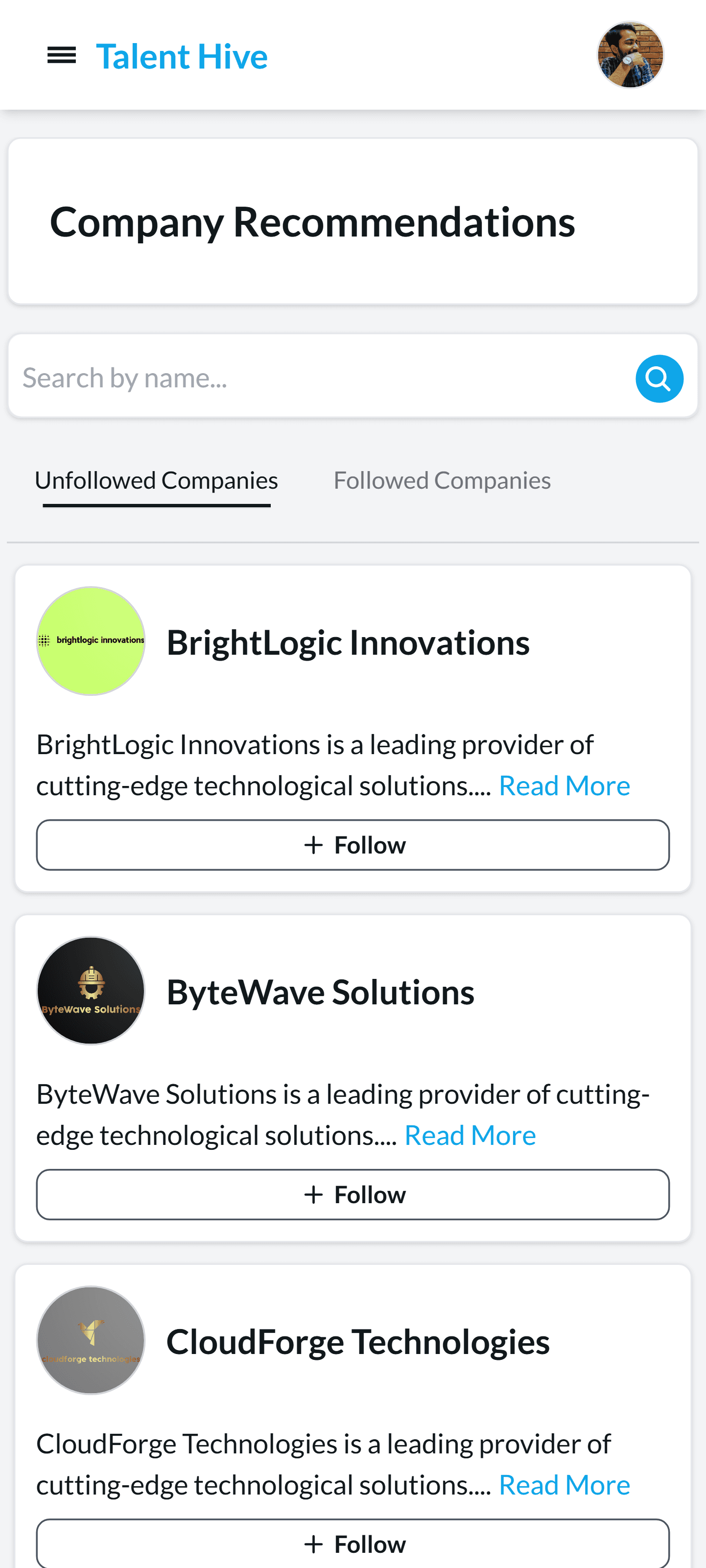Open the CloudForge Technologies company name
Image resolution: width=706 pixels, height=1568 pixels.
(358, 1342)
